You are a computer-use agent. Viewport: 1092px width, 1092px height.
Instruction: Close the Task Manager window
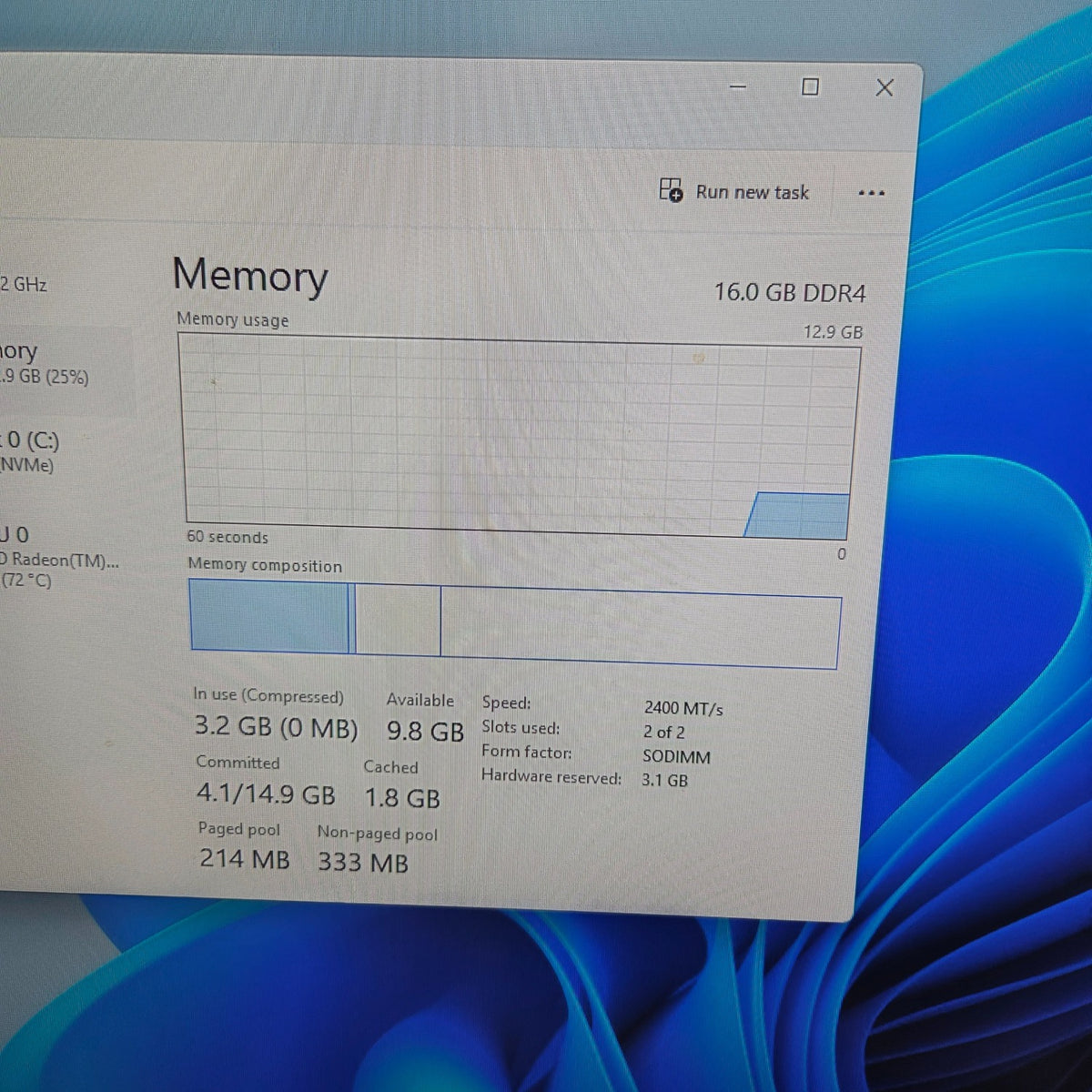pos(885,87)
